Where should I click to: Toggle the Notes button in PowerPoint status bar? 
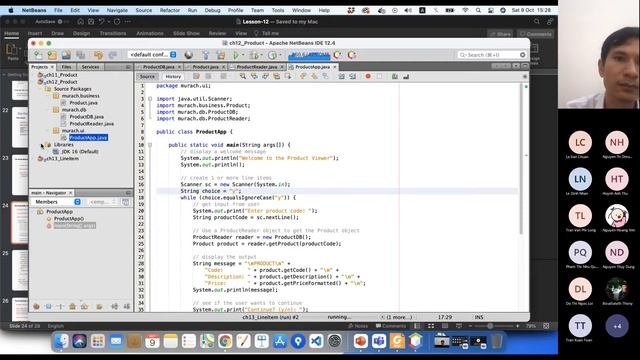point(358,326)
